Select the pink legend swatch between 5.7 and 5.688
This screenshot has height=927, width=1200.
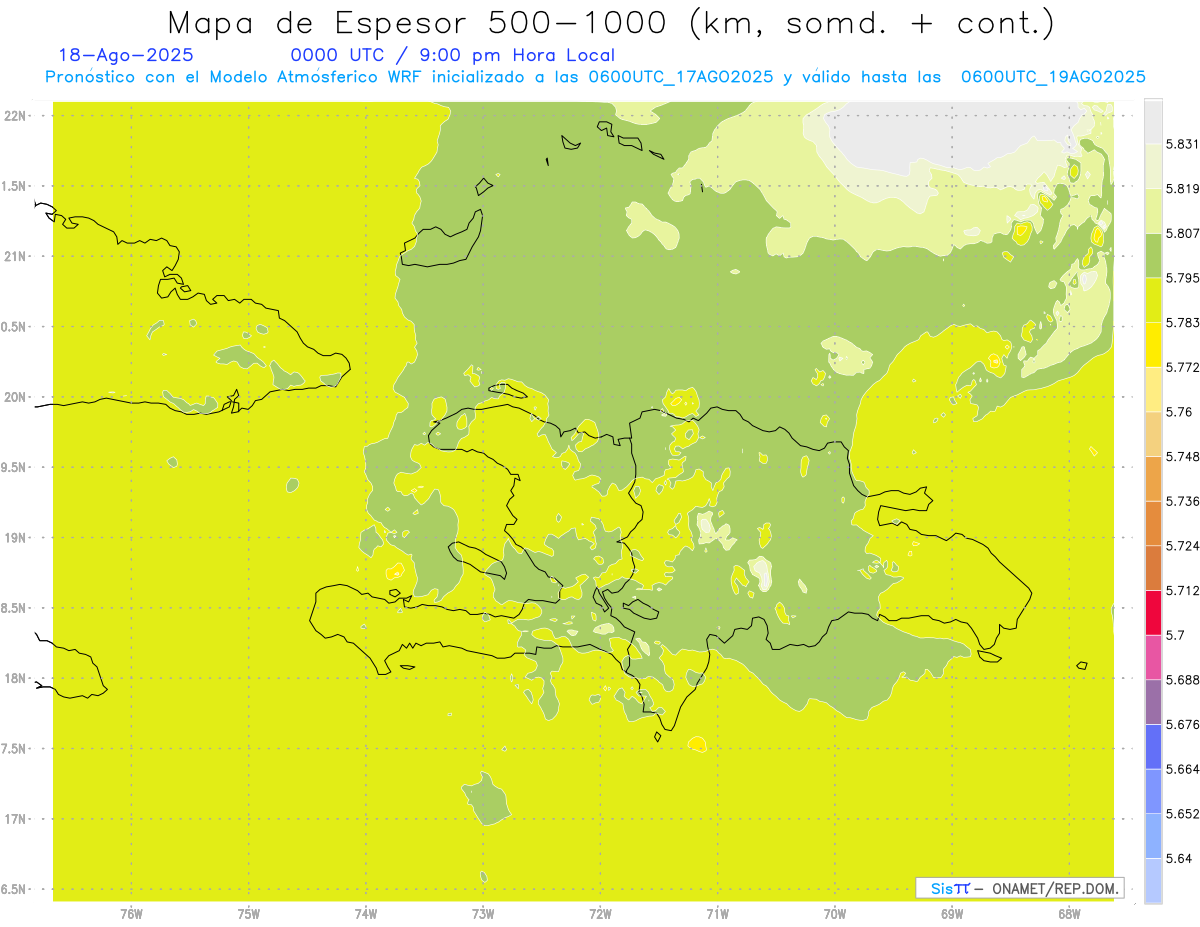1153,657
